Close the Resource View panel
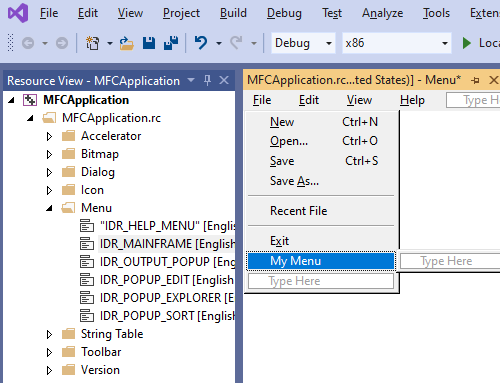 tap(224, 80)
